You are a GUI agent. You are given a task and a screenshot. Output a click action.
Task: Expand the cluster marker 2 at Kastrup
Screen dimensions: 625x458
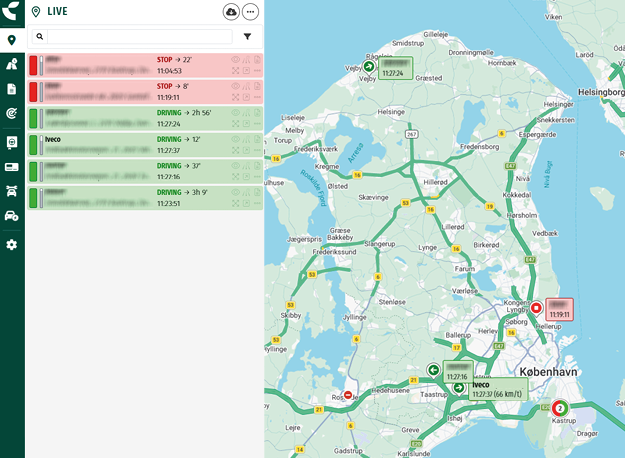point(560,409)
